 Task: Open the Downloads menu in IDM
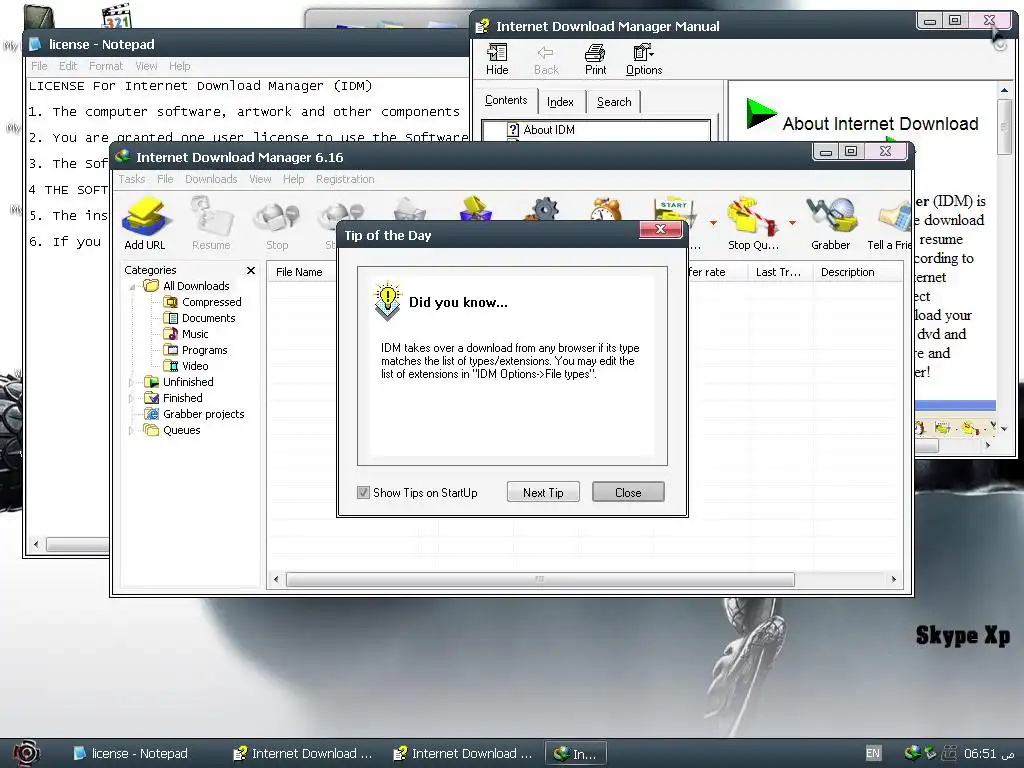coord(211,179)
